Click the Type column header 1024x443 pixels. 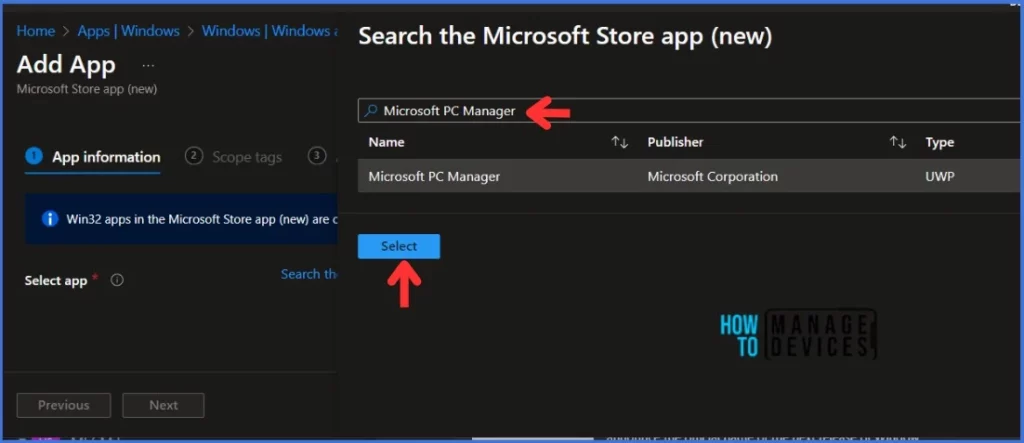pos(940,142)
